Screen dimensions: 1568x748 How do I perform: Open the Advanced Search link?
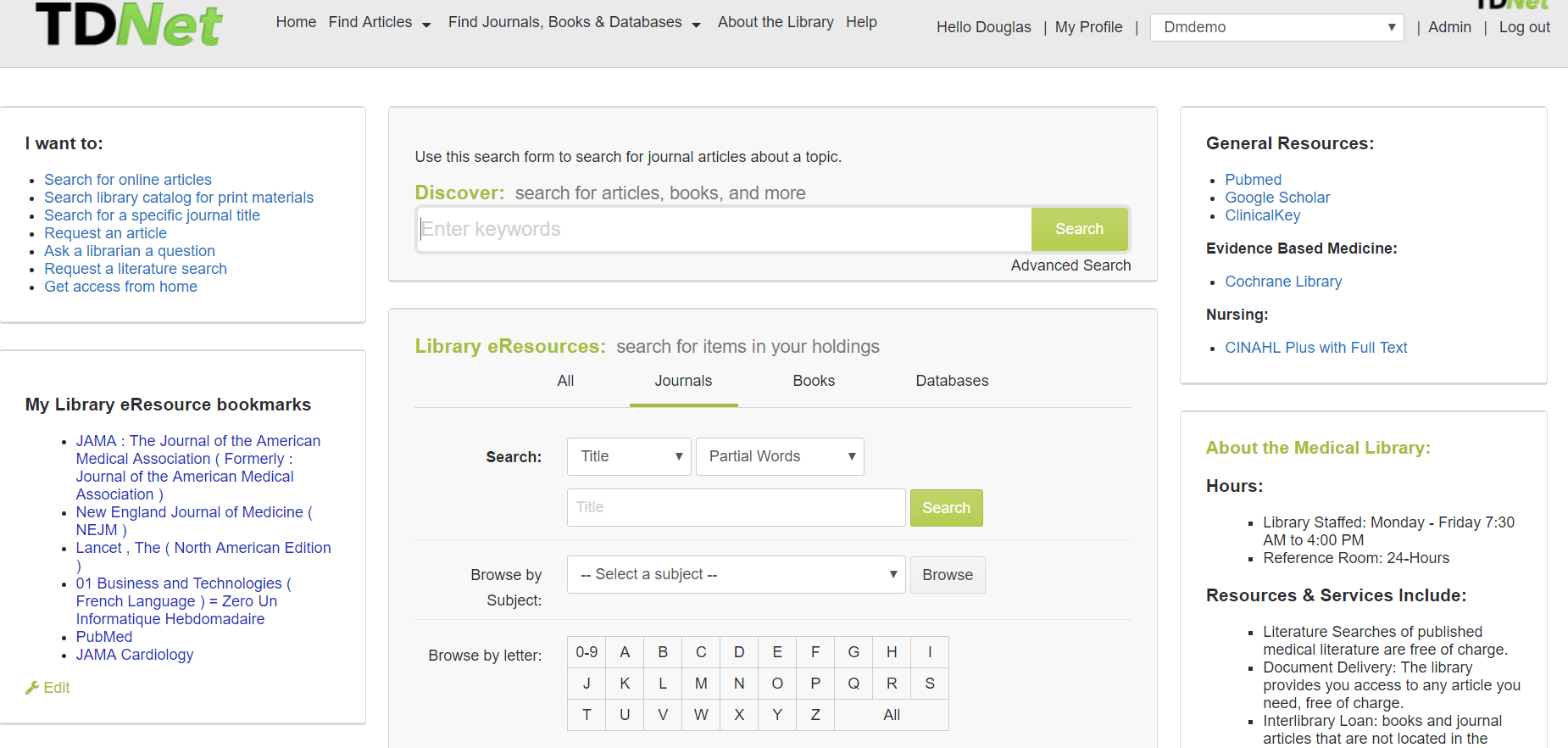1070,265
